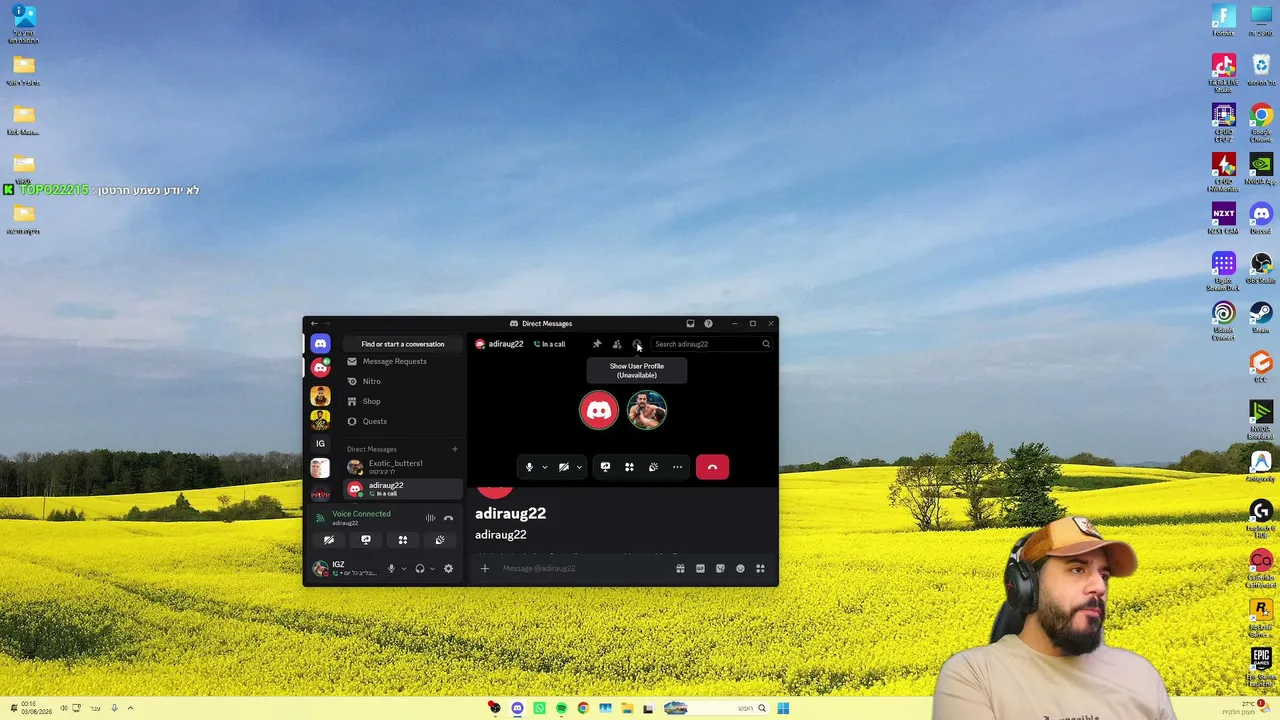Open Message Requests
Viewport: 1280px width, 720px height.
[x=403, y=361]
